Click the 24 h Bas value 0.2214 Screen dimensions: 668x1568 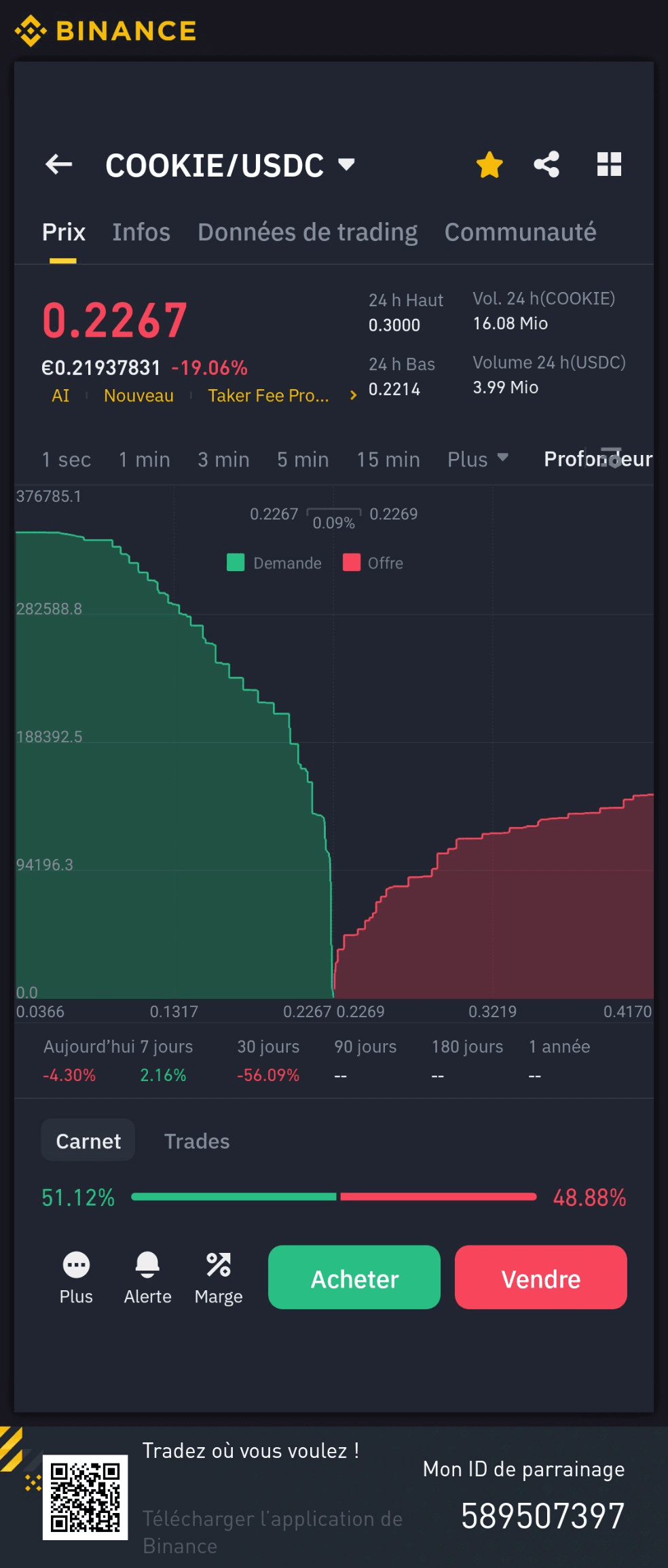pyautogui.click(x=394, y=390)
